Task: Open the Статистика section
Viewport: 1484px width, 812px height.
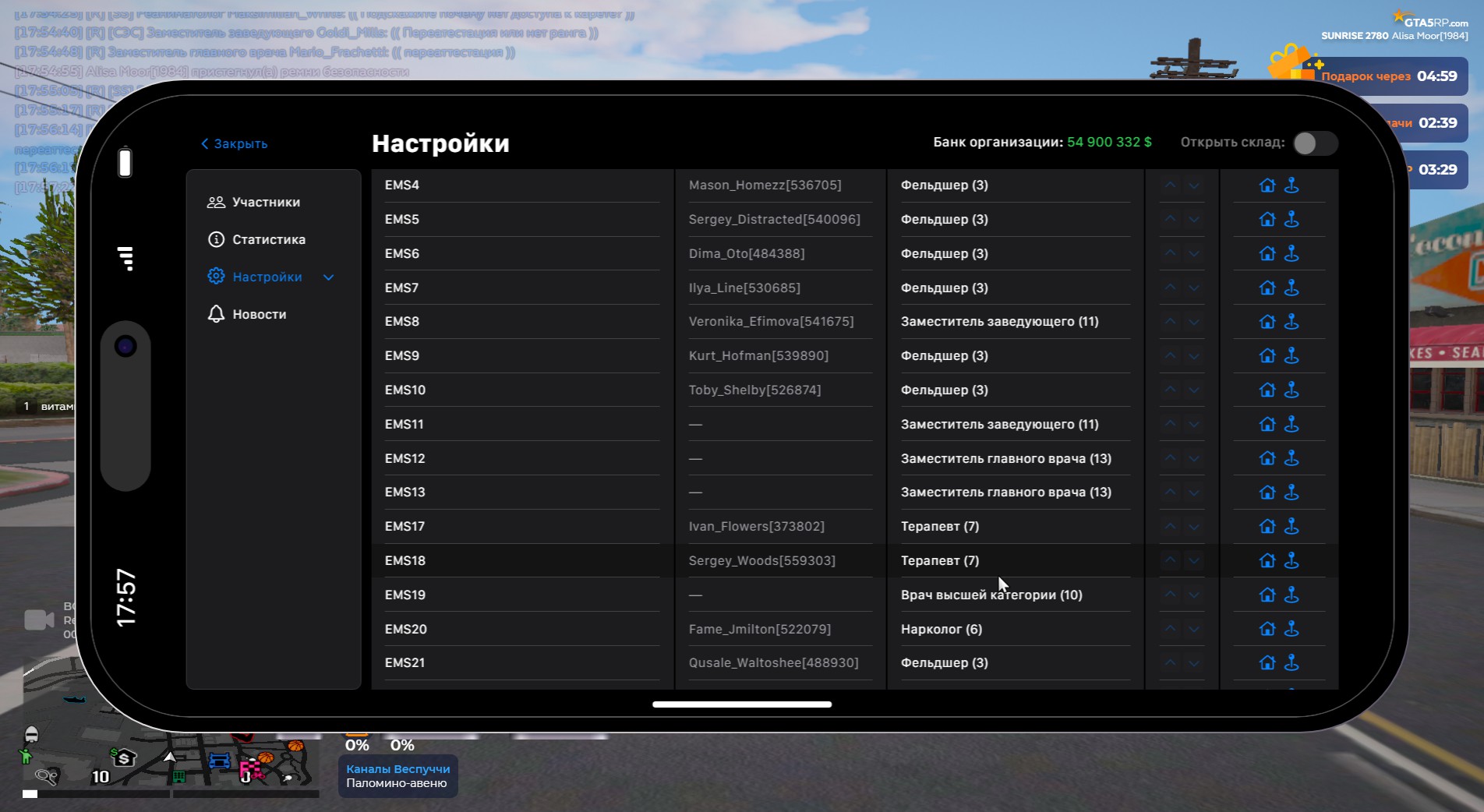Action: pos(268,240)
